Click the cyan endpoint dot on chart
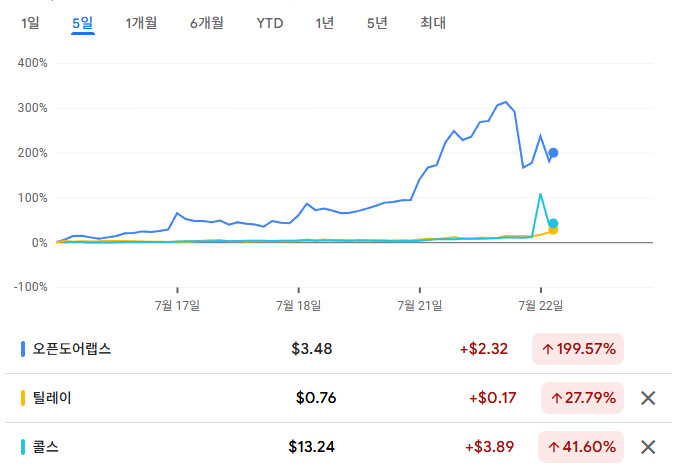The image size is (690, 470). (553, 224)
